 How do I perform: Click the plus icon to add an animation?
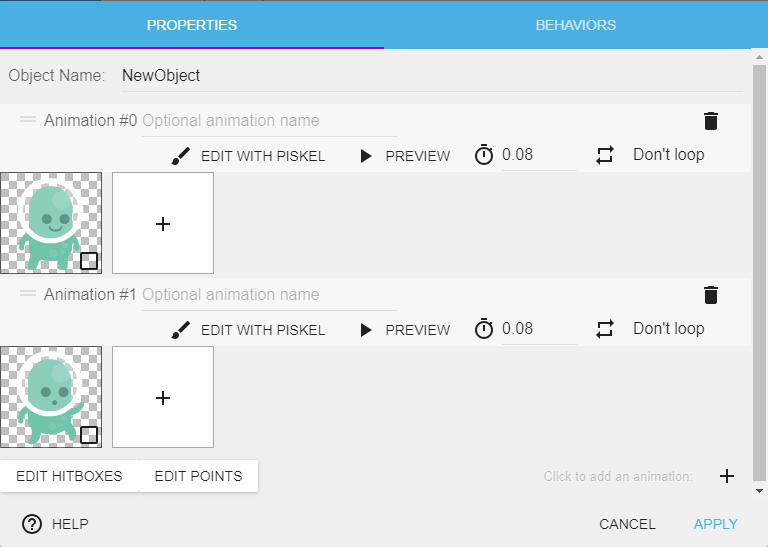coord(727,476)
